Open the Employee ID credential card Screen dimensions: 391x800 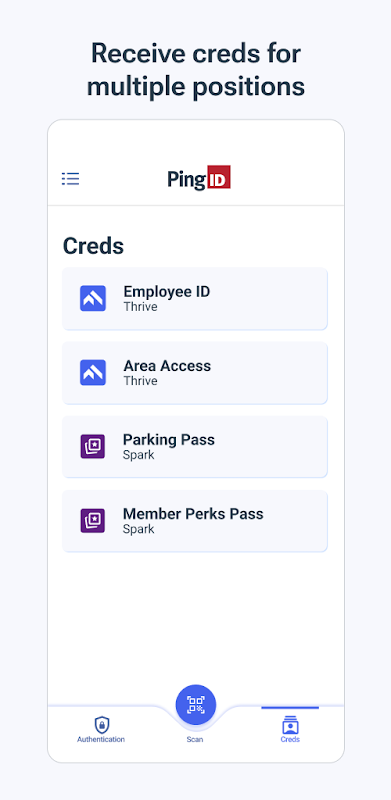point(195,298)
